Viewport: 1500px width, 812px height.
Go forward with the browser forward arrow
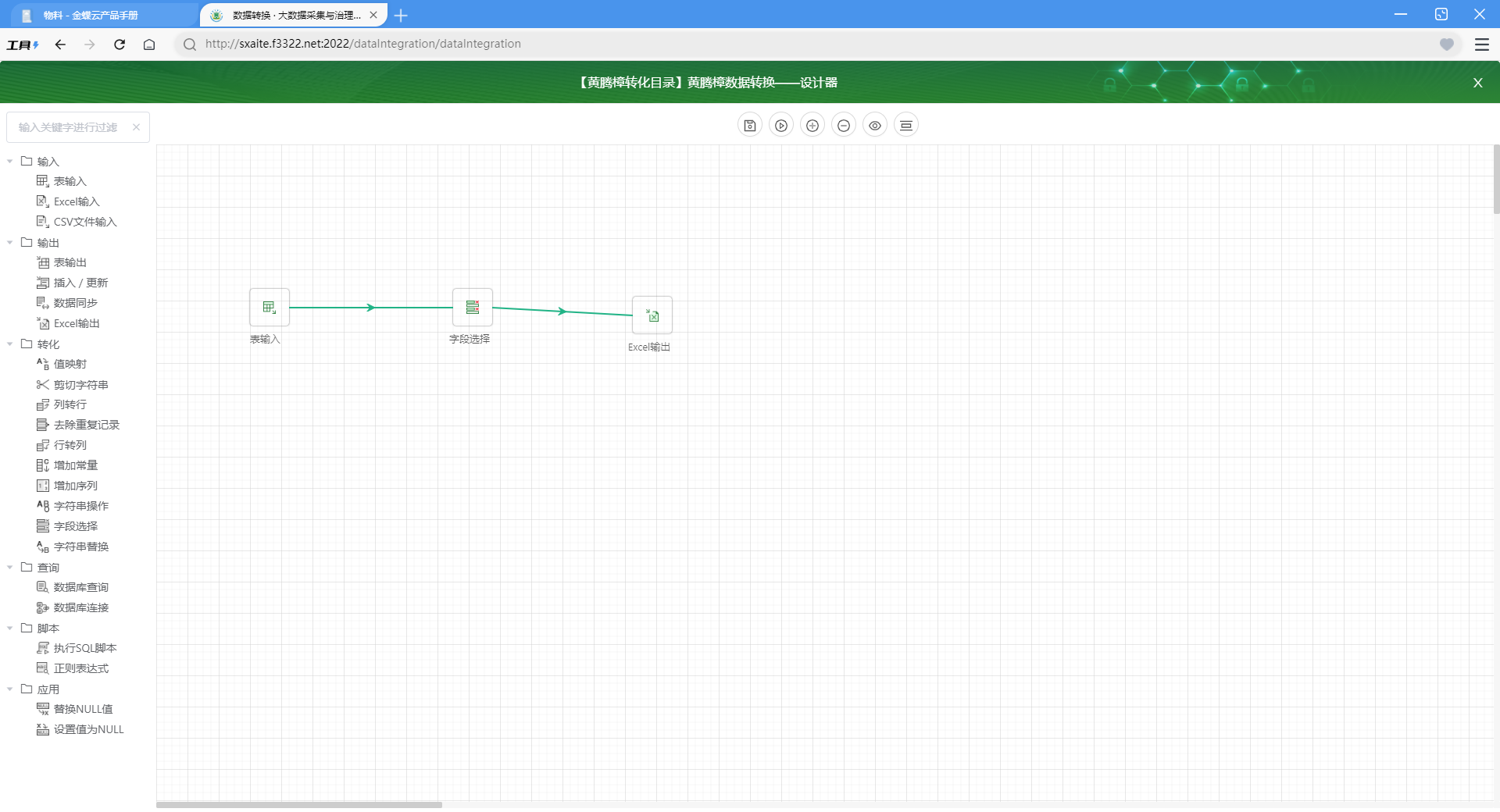click(90, 45)
